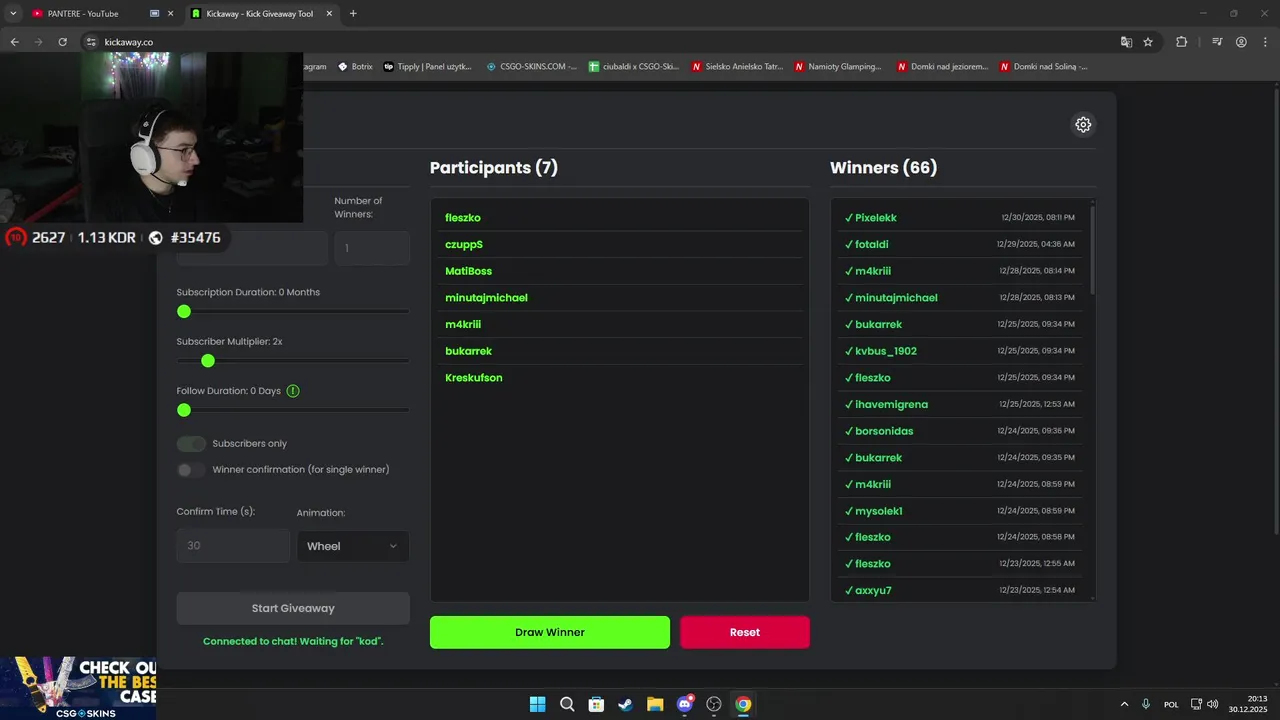Open the clock and calendar flyout

(1250, 704)
